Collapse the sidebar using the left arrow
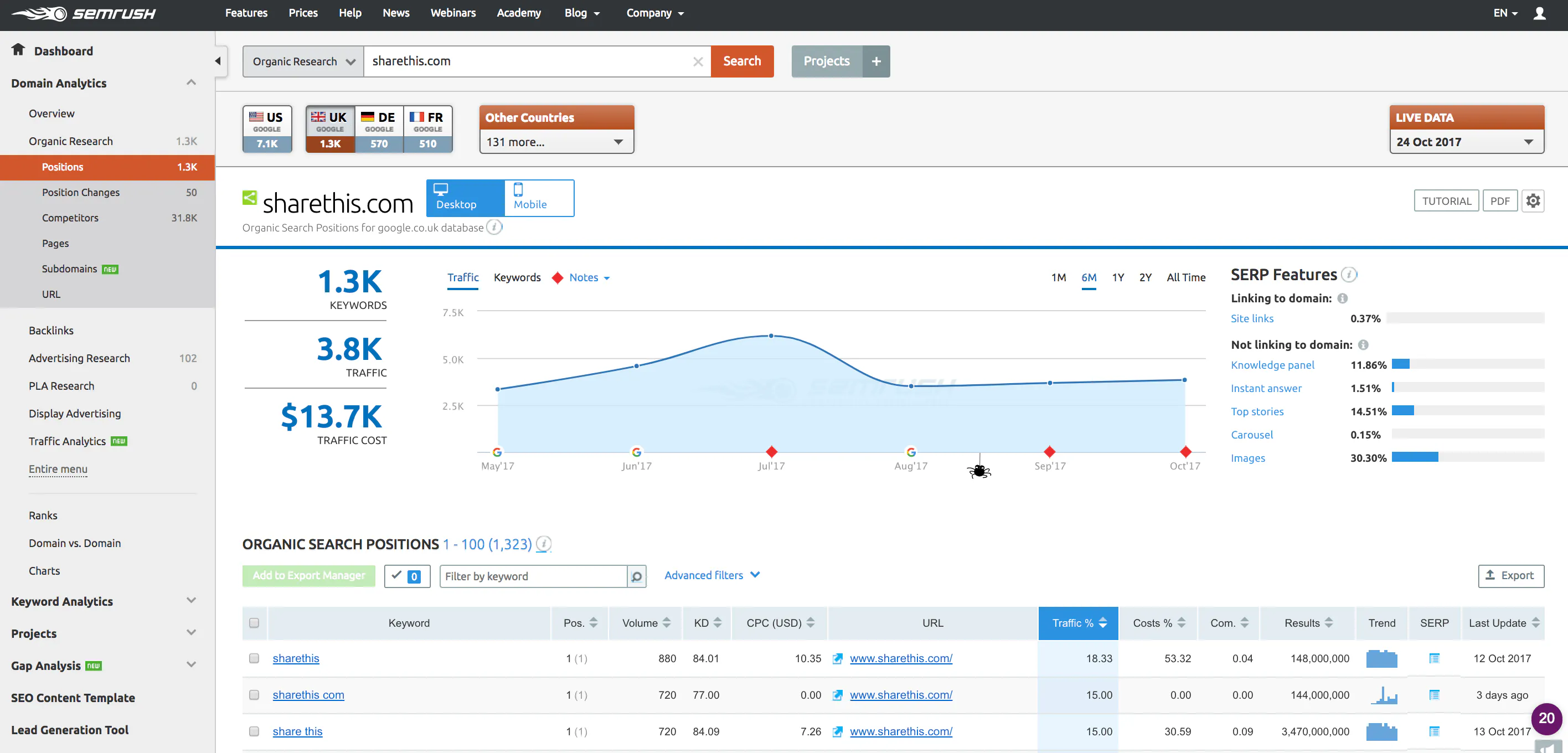Screen dimensions: 1568x753 pos(218,61)
